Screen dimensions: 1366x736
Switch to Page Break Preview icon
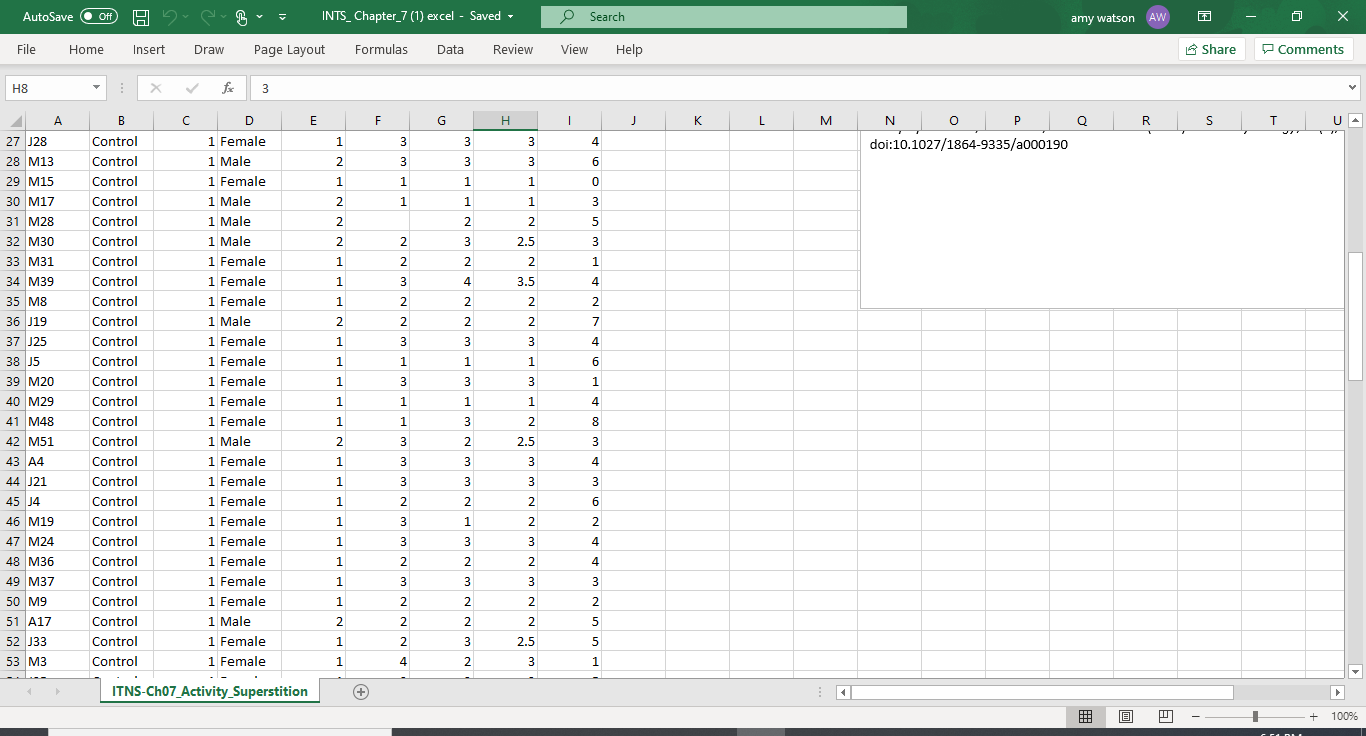(x=1165, y=716)
